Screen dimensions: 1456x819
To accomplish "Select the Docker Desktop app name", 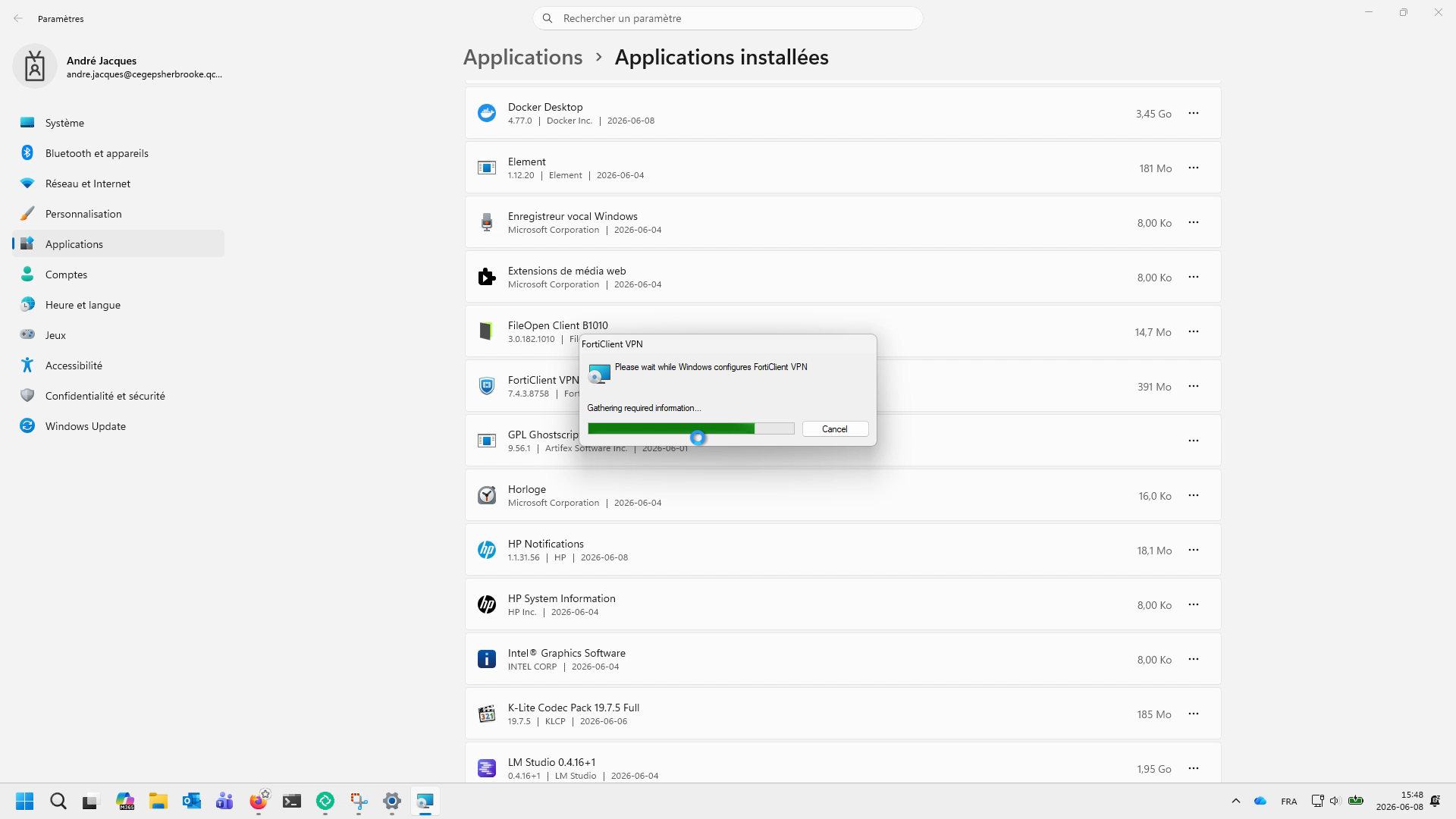I will tap(545, 107).
